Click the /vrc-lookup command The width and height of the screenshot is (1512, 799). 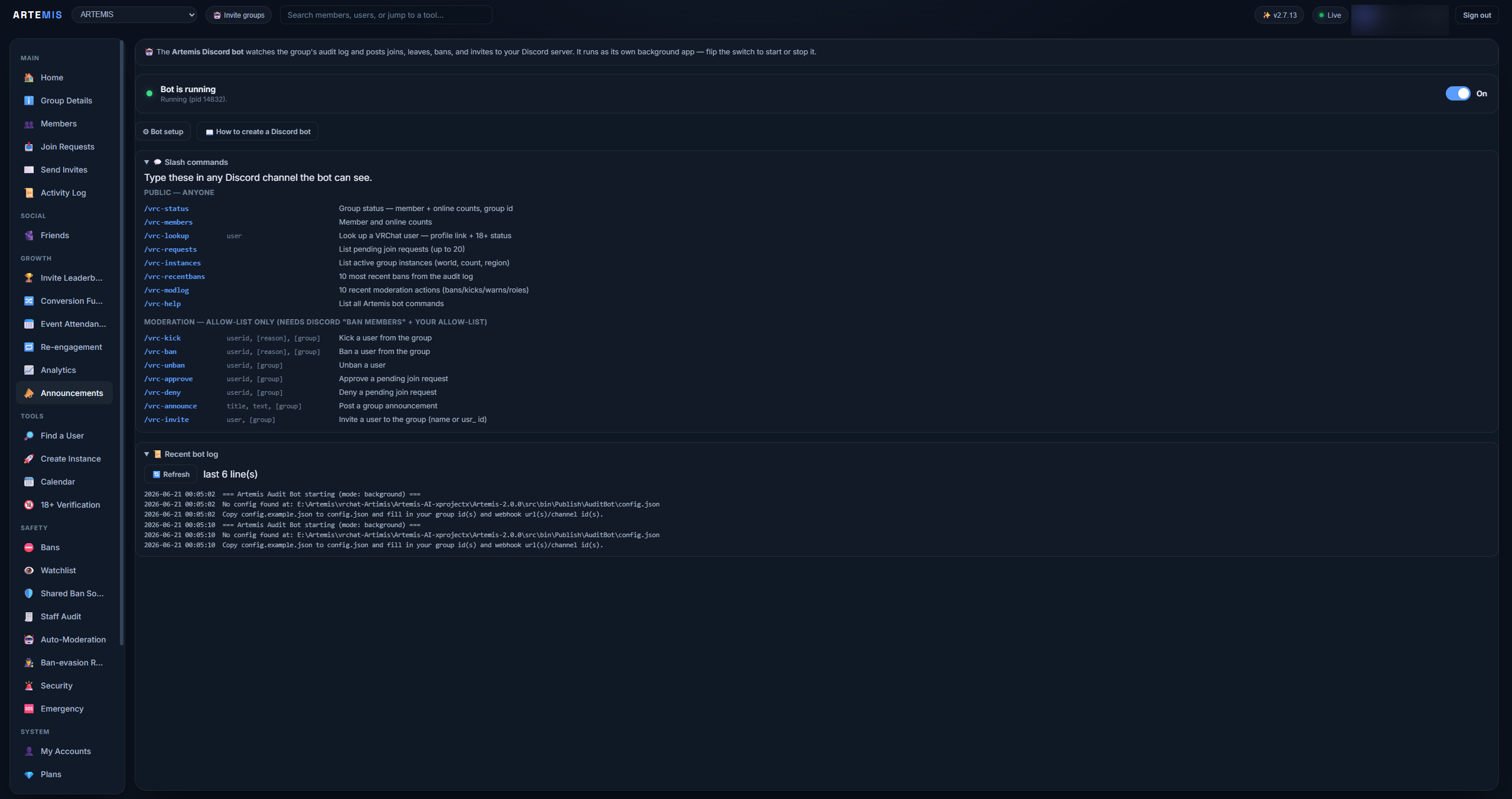[167, 236]
